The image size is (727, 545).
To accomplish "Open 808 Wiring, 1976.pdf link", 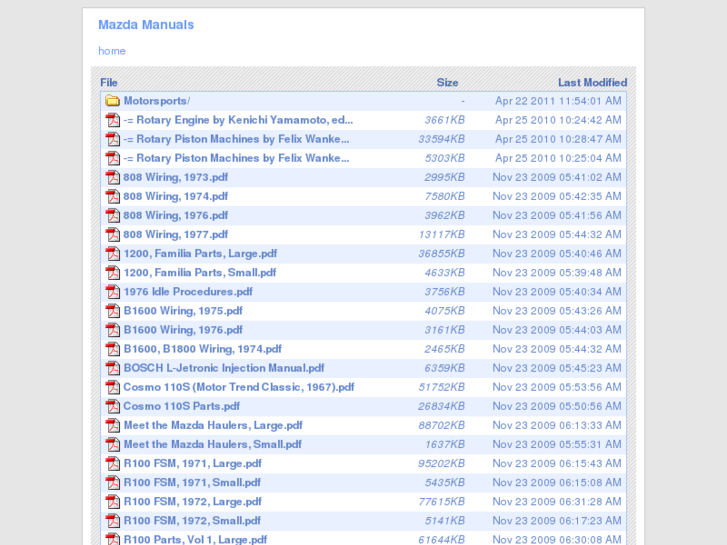I will 176,215.
